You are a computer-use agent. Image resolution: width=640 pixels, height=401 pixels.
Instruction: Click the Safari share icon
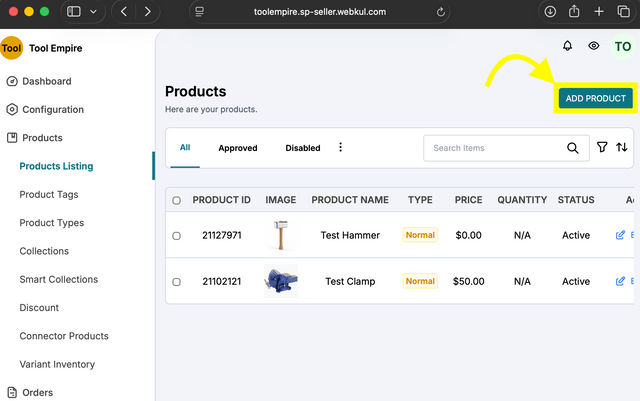574,11
